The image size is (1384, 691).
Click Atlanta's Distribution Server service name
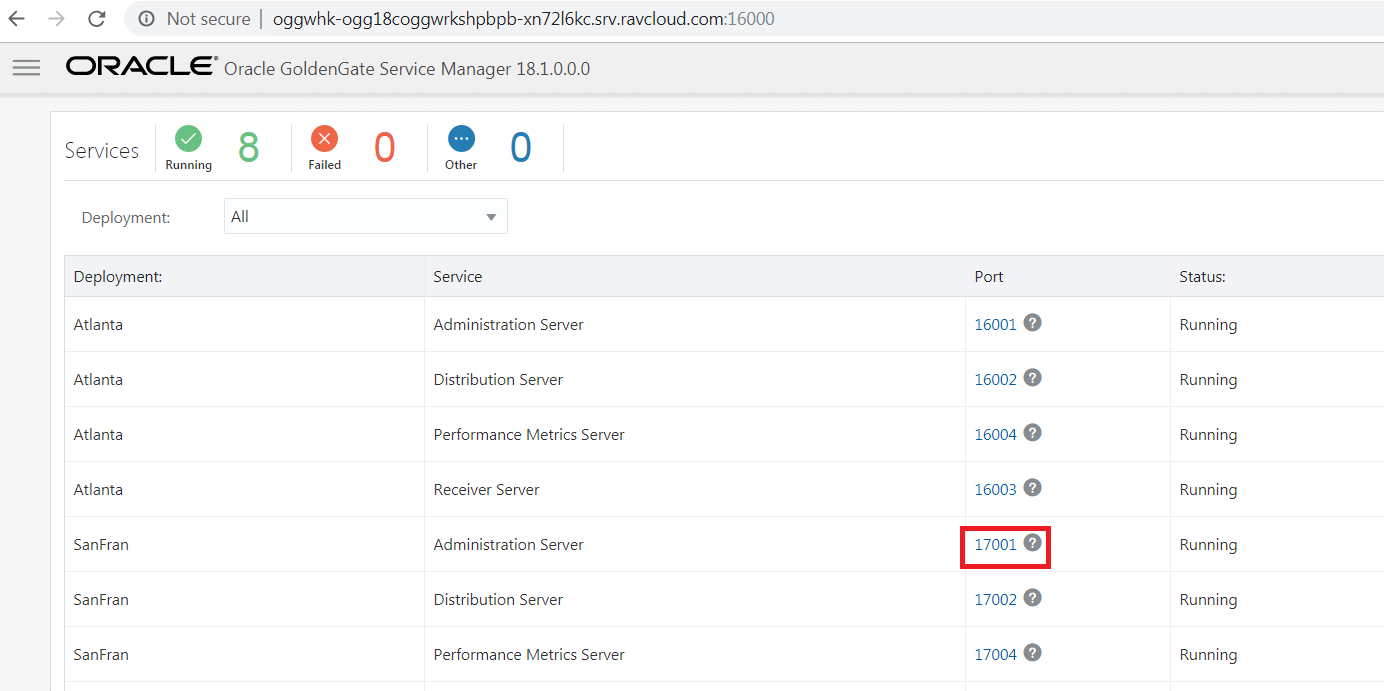click(498, 380)
